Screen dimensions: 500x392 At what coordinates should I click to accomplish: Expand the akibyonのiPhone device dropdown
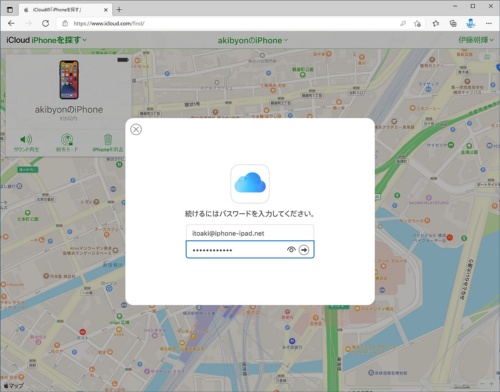pos(253,40)
